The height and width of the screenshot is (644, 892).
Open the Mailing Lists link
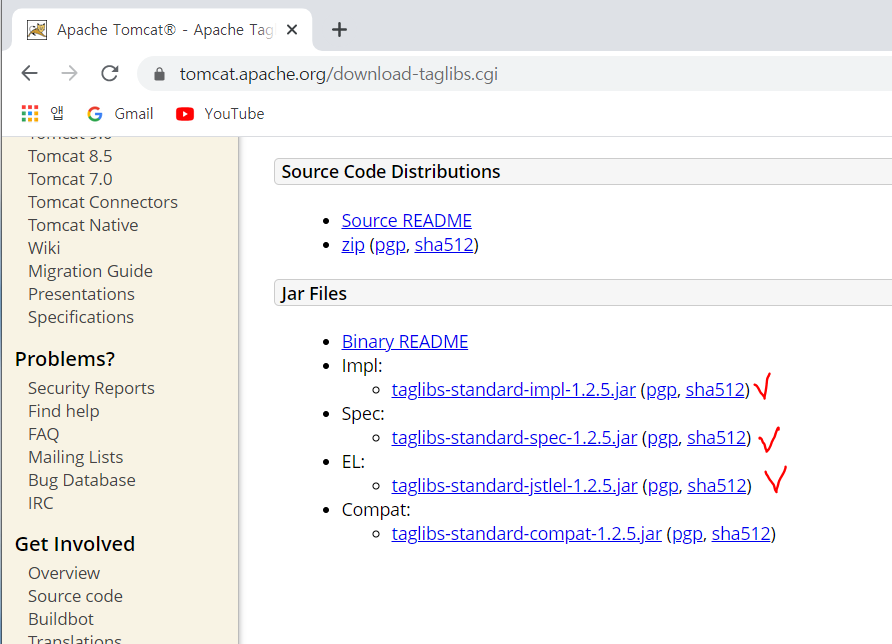[x=76, y=457]
